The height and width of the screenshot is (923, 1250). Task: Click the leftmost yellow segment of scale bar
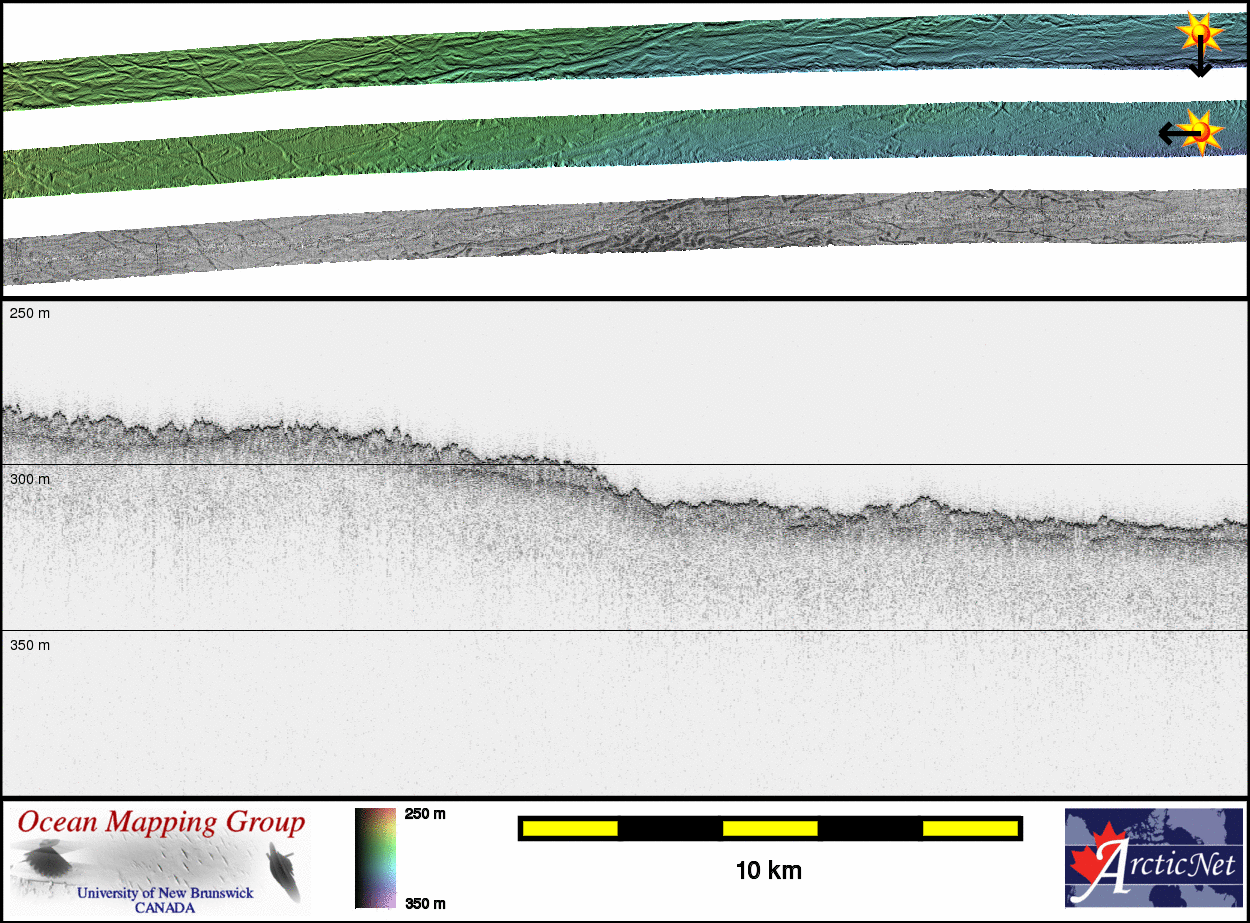tap(570, 828)
